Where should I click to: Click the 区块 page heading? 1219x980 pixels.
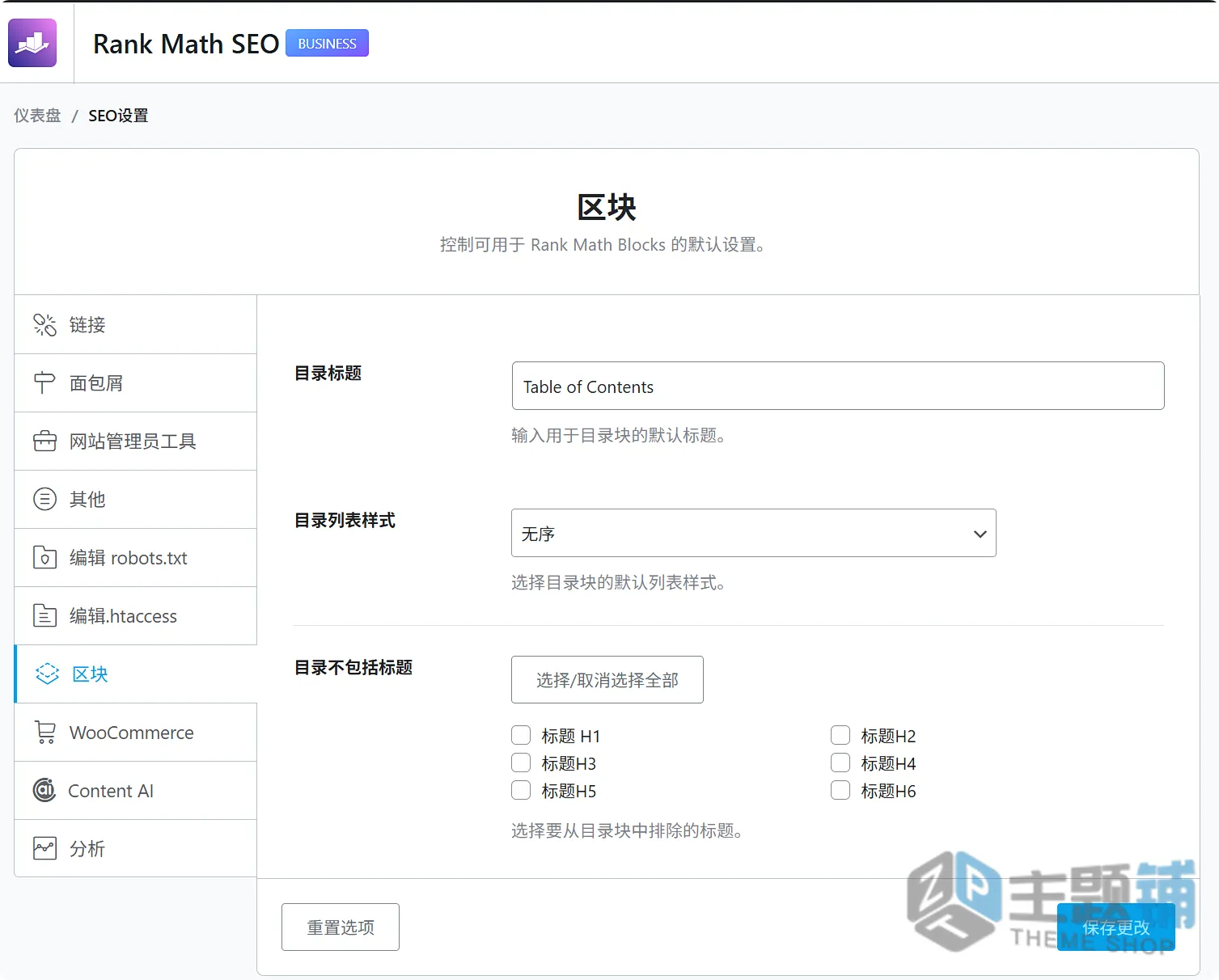(607, 208)
